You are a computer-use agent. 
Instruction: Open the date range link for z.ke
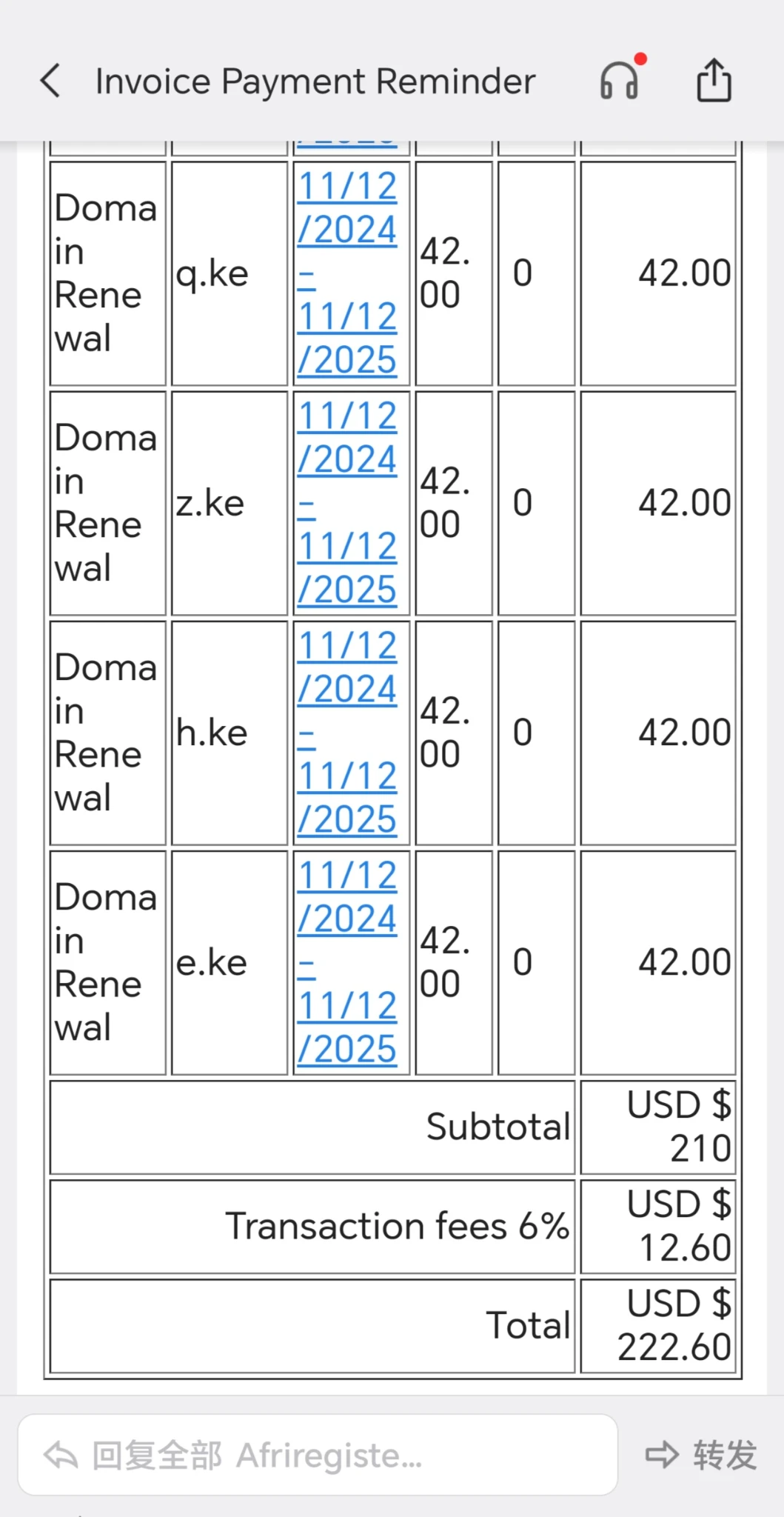pyautogui.click(x=347, y=503)
